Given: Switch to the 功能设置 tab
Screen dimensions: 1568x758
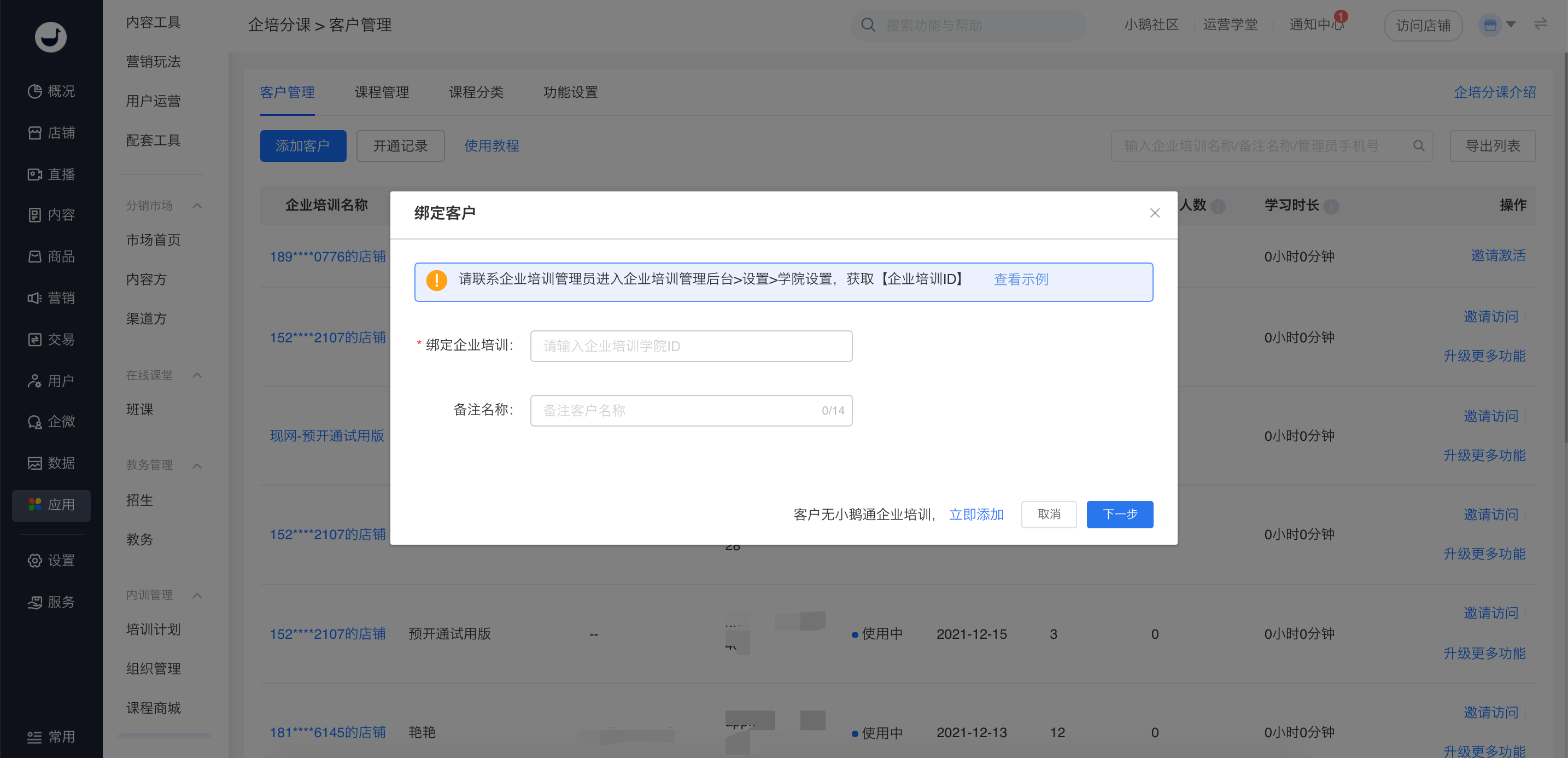Looking at the screenshot, I should [570, 92].
